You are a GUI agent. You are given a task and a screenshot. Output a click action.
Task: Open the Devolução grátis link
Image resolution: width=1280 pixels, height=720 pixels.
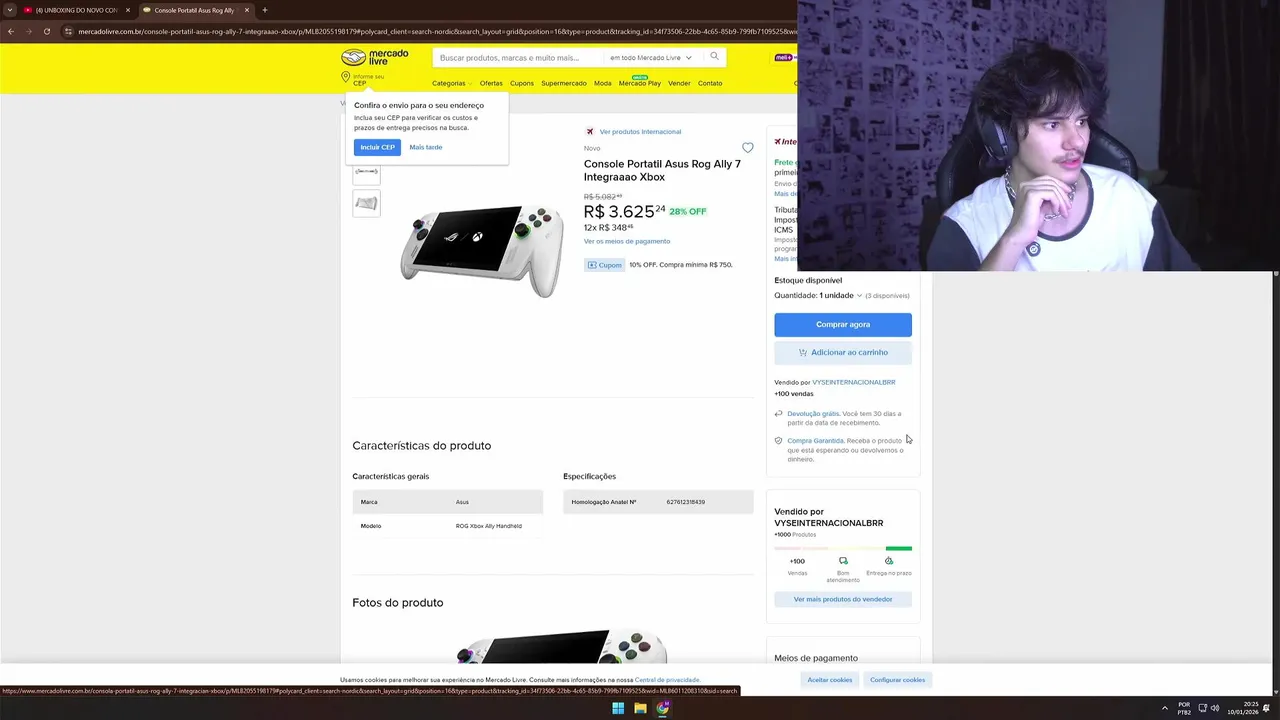pyautogui.click(x=813, y=413)
